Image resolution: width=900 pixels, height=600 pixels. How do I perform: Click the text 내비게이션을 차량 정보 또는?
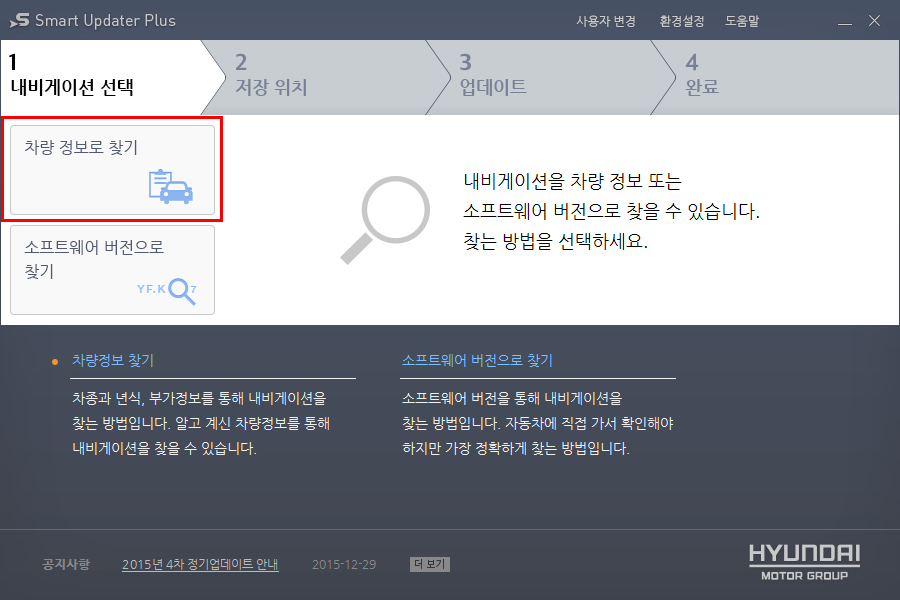point(572,181)
